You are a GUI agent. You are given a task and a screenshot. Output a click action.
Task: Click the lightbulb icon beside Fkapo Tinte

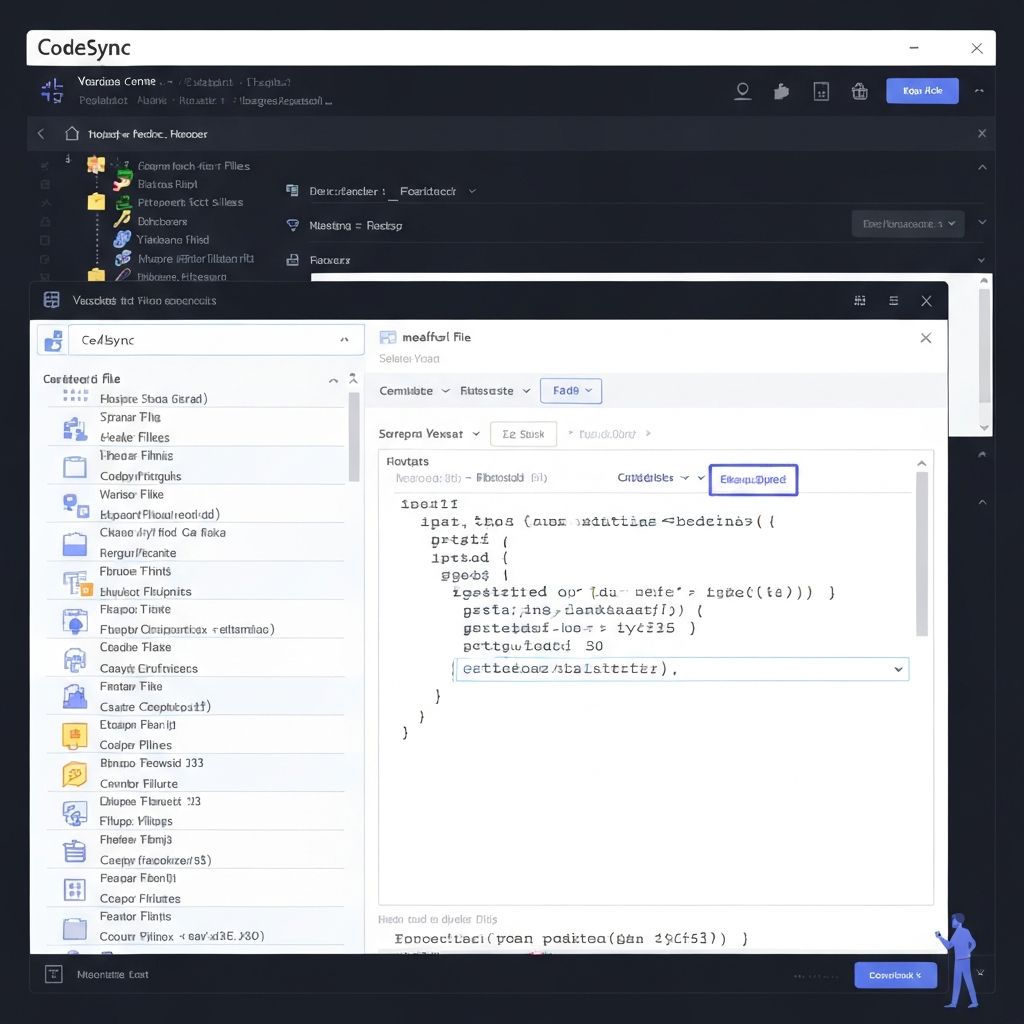[x=75, y=621]
